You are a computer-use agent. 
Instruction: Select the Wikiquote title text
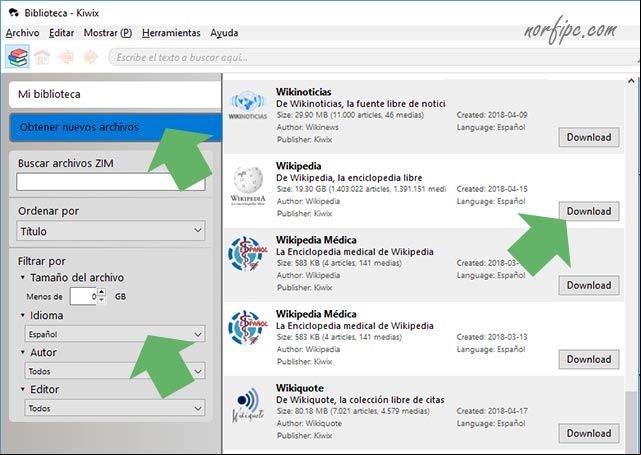300,388
